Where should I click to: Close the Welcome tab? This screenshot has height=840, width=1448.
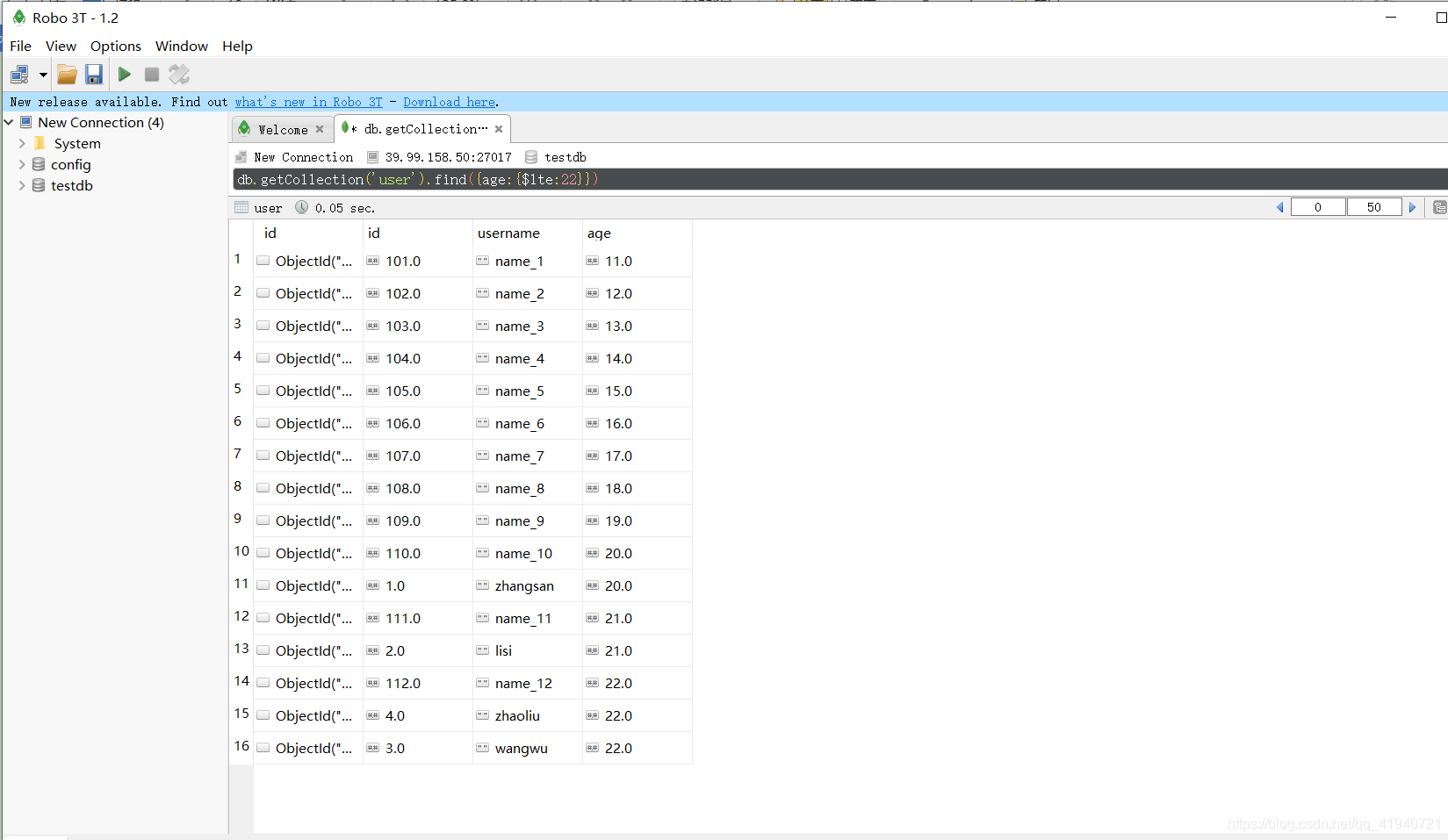[320, 129]
